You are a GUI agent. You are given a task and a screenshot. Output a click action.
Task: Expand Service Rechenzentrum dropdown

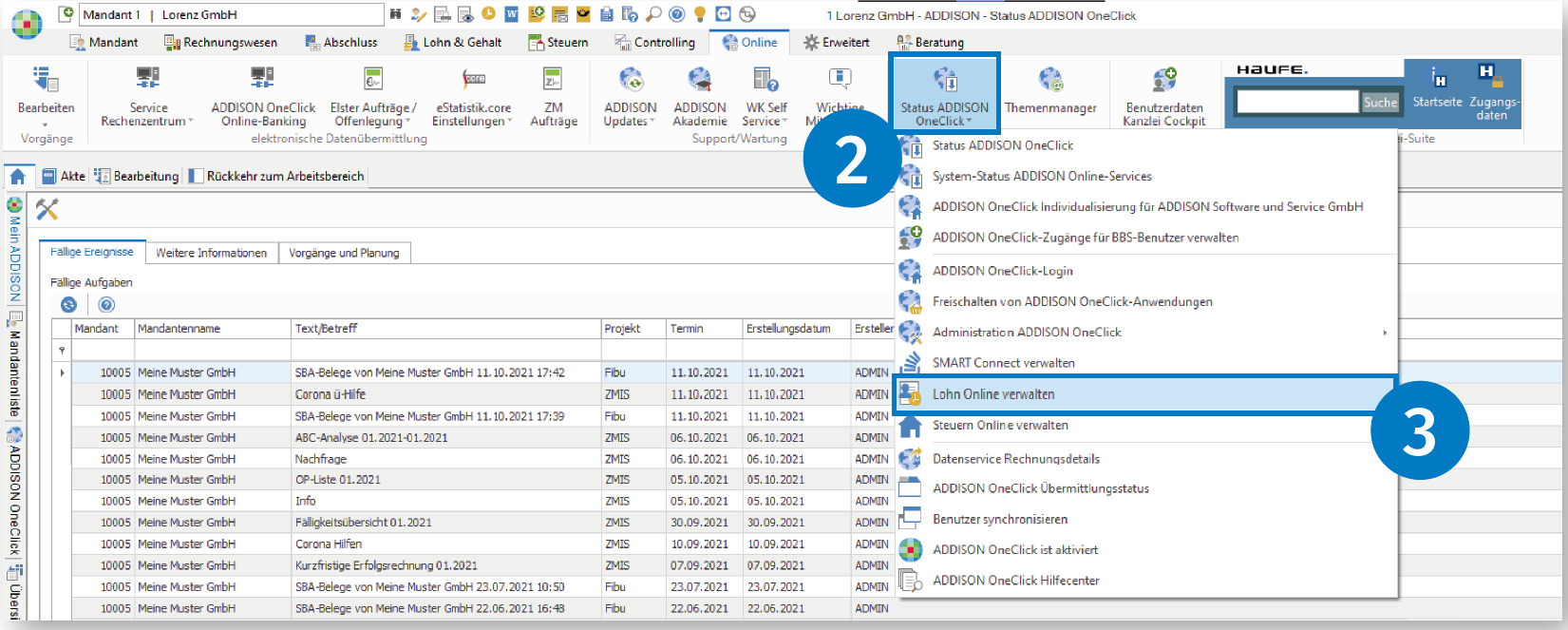(x=148, y=96)
